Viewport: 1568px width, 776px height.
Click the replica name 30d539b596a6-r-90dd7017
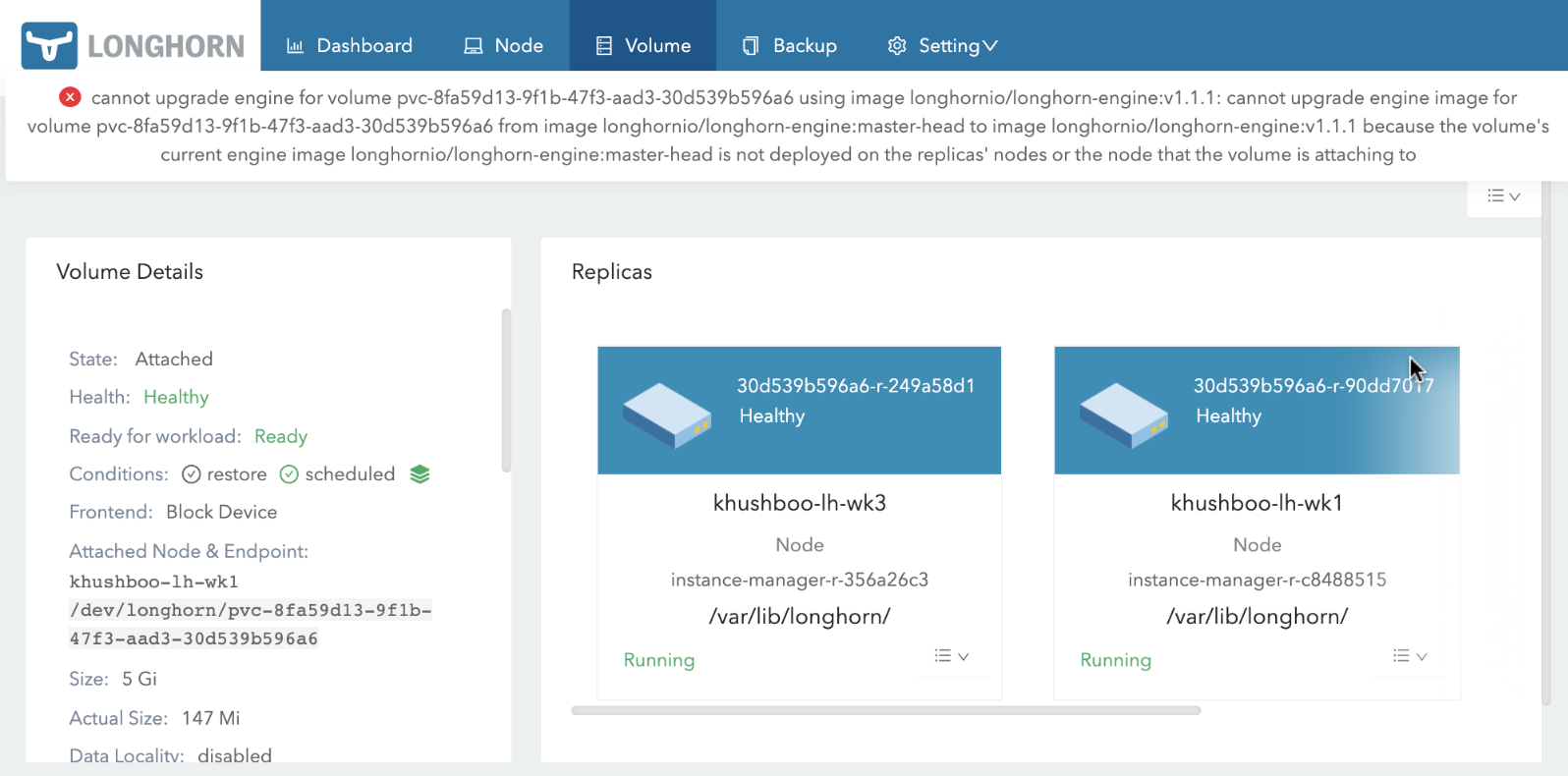1314,386
